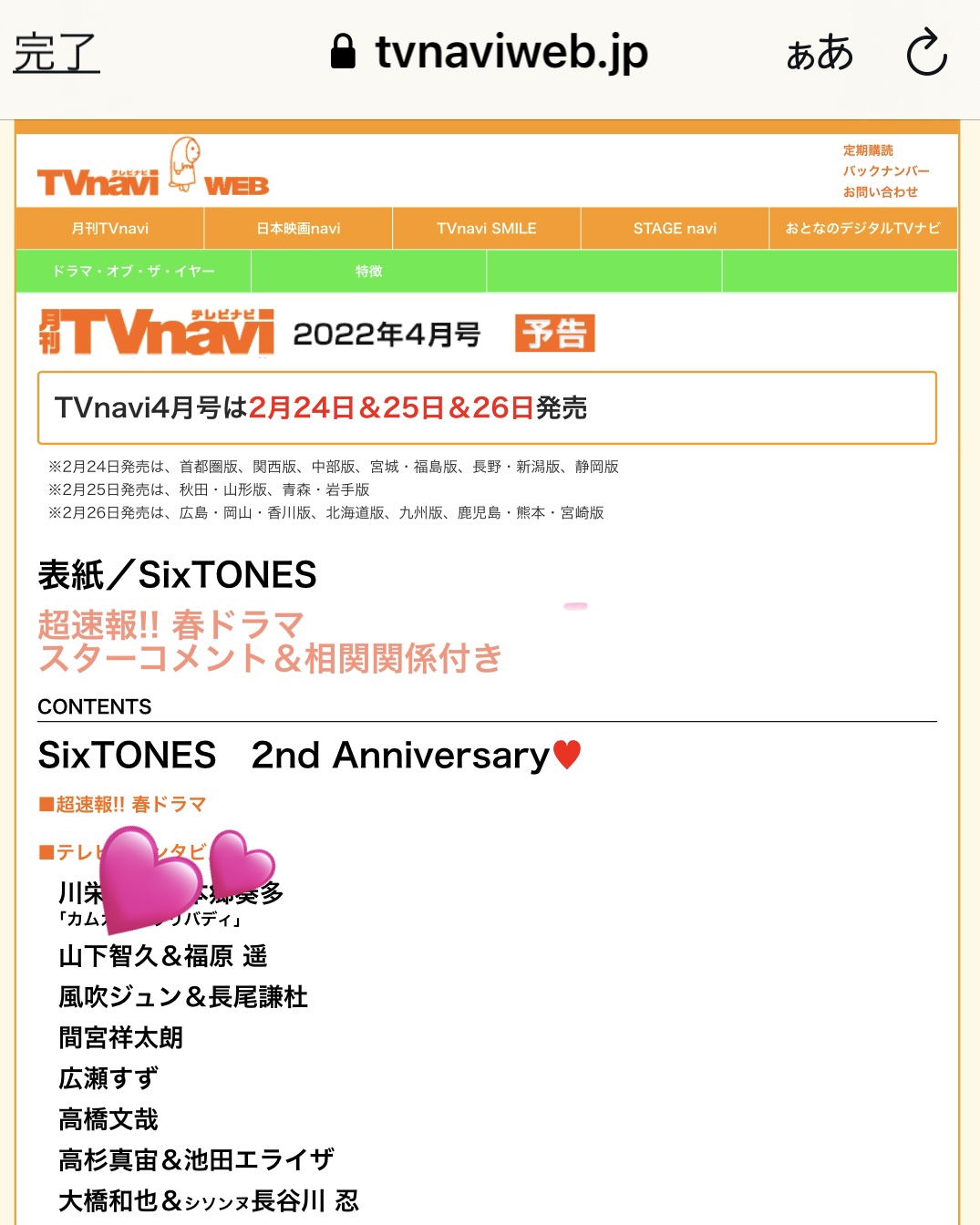The height and width of the screenshot is (1225, 980).
Task: Select the TVnavi SMILE tab
Action: click(x=487, y=228)
